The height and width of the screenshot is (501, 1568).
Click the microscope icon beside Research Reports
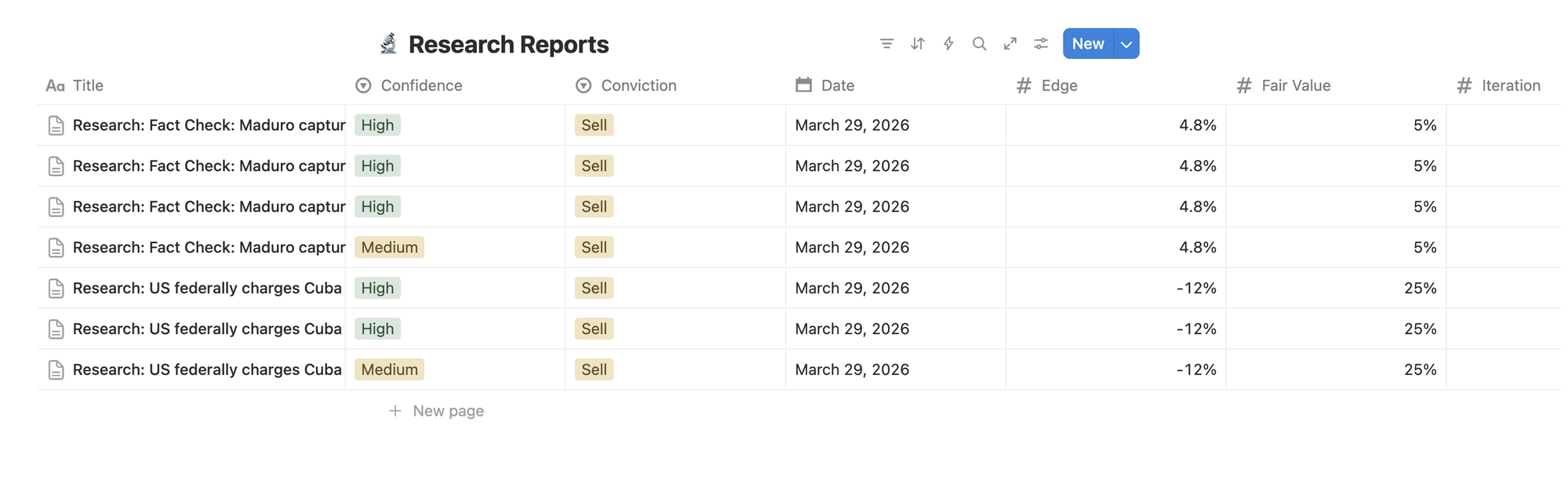pos(388,44)
